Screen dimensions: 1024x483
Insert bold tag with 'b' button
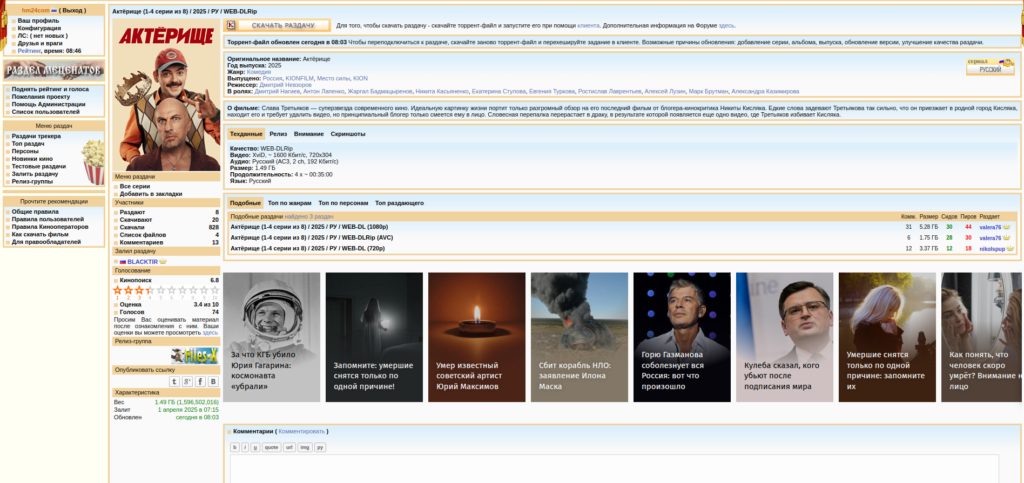(234, 447)
